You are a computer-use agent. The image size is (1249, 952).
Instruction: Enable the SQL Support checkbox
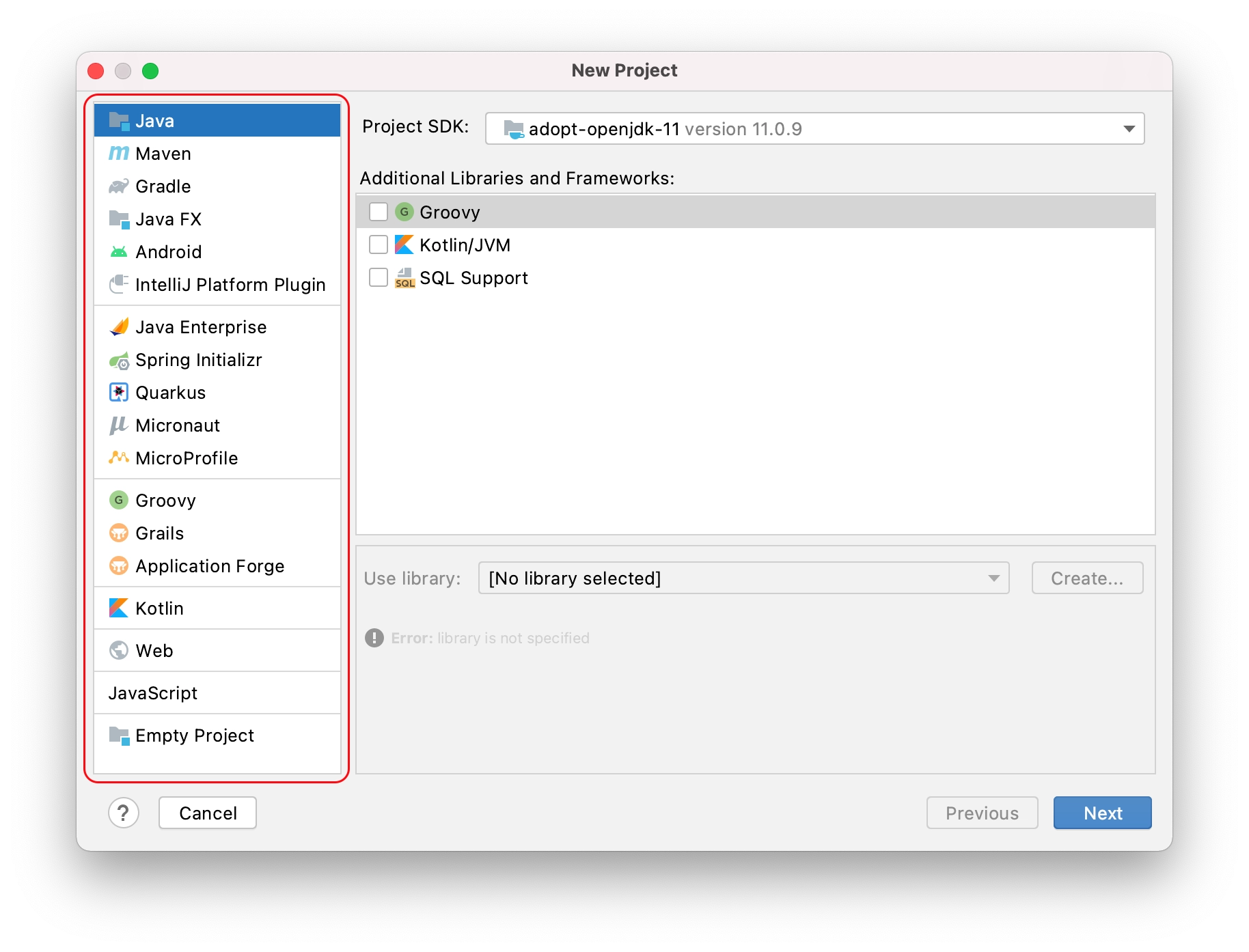[x=379, y=277]
